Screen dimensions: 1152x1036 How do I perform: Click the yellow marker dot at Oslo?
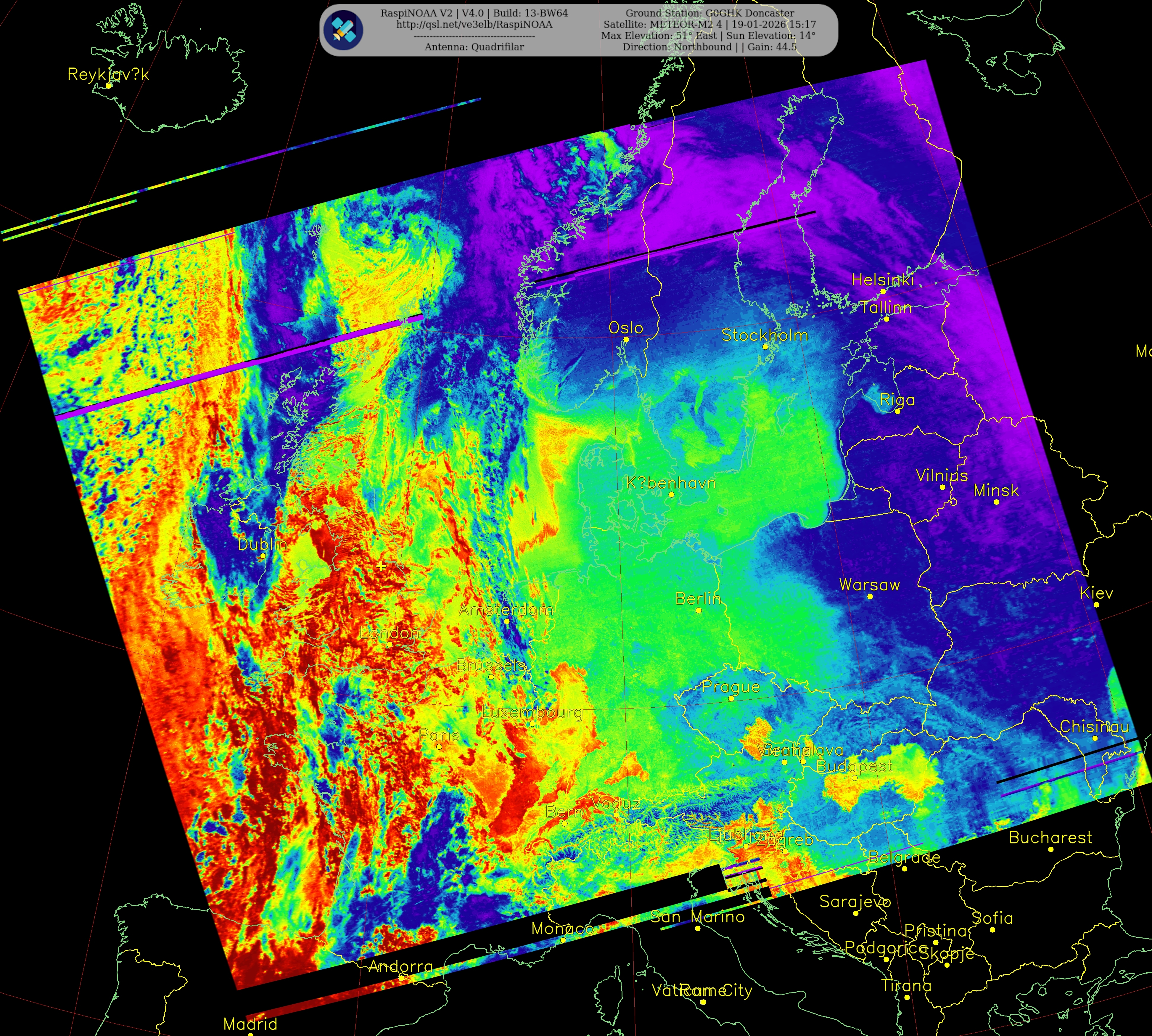point(626,339)
